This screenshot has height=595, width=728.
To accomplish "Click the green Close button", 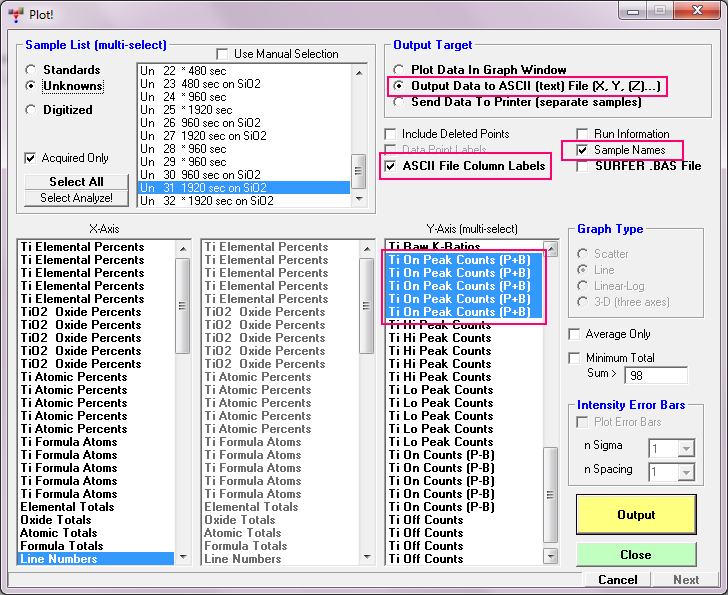I will (636, 555).
